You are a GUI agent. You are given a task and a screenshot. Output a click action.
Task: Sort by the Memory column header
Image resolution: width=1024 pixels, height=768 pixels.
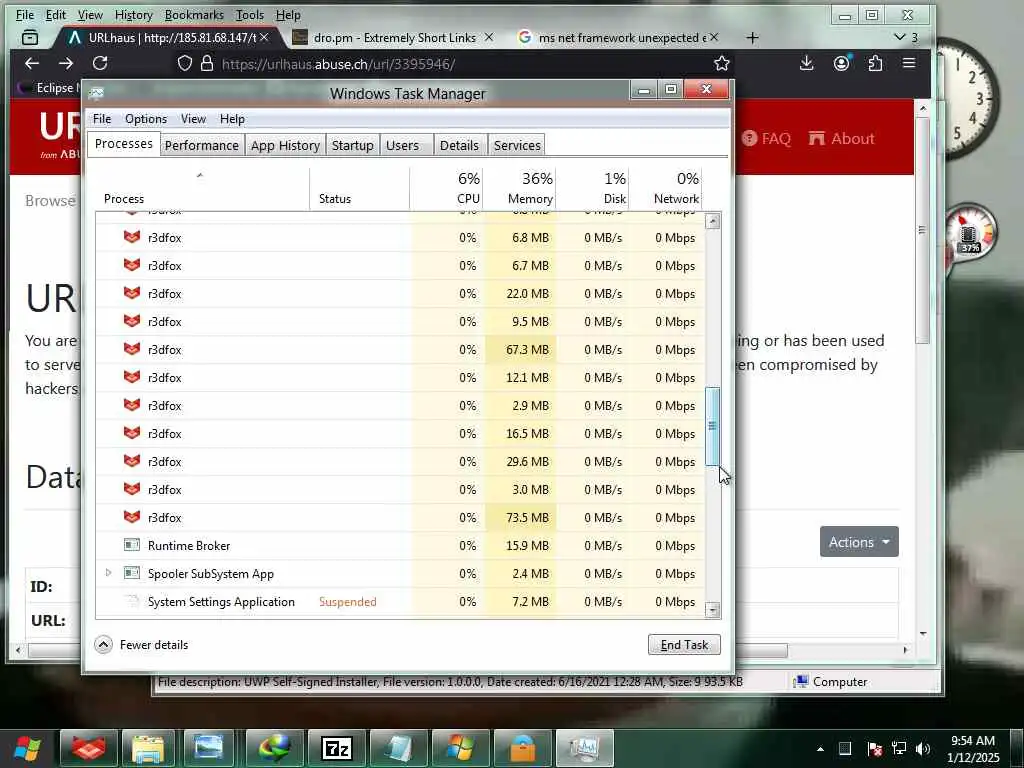[520, 189]
